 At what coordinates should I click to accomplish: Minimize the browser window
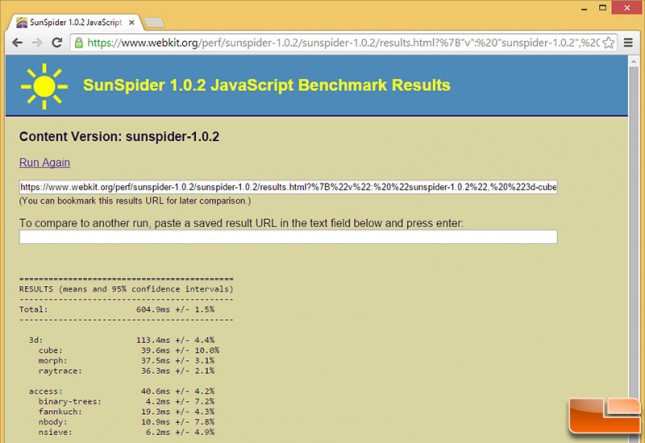[584, 9]
